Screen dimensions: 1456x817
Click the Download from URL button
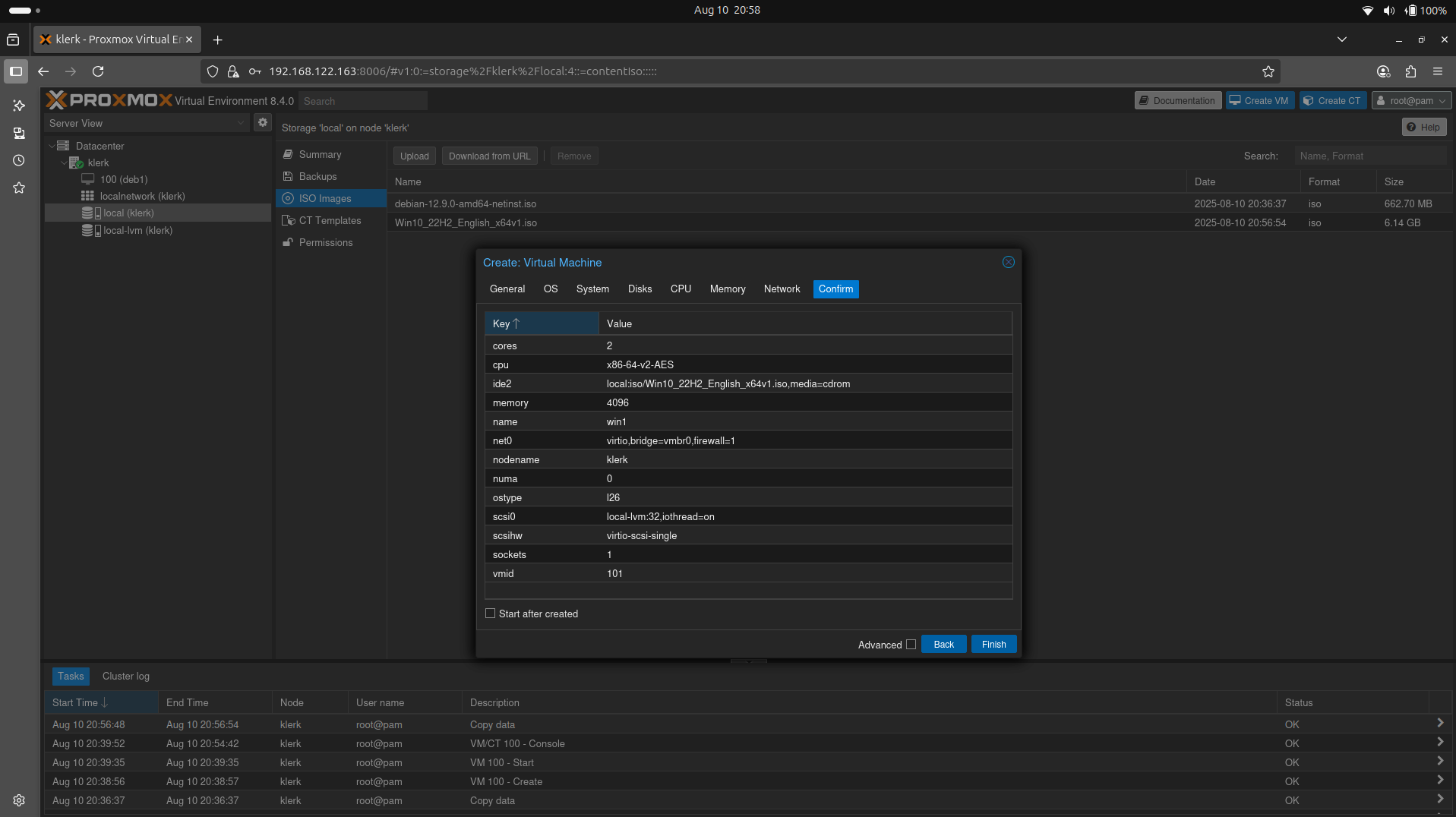click(x=489, y=156)
